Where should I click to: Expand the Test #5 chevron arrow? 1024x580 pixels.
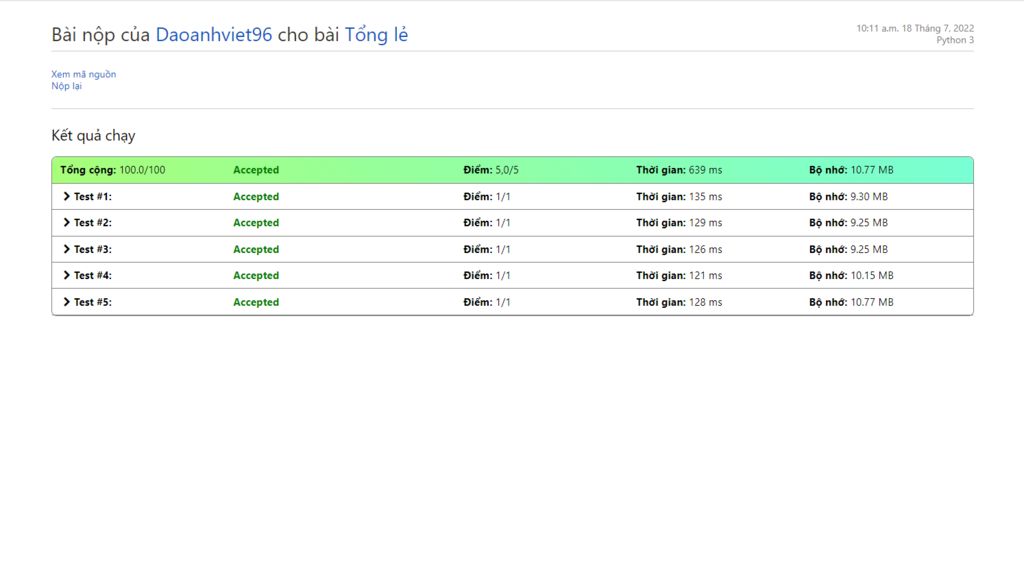click(66, 302)
